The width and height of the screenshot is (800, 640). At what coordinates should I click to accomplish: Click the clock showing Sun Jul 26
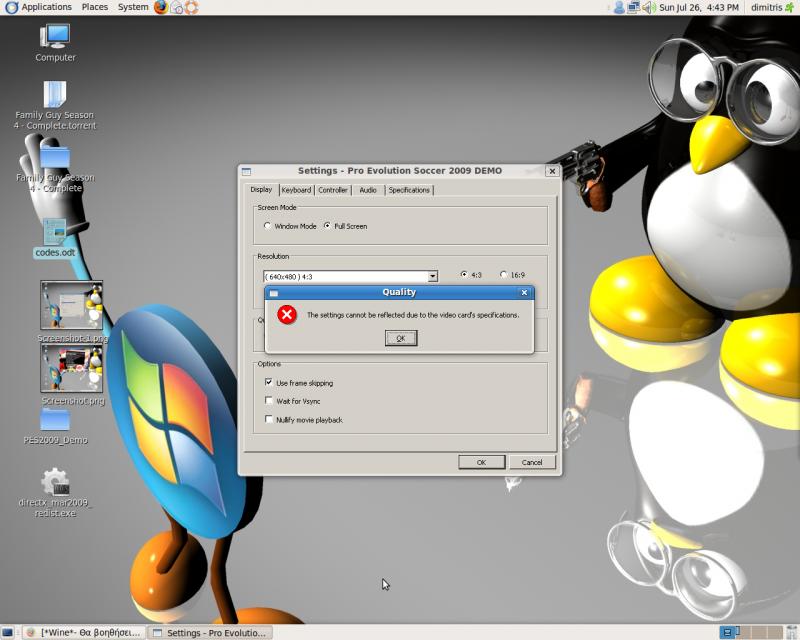pos(698,7)
